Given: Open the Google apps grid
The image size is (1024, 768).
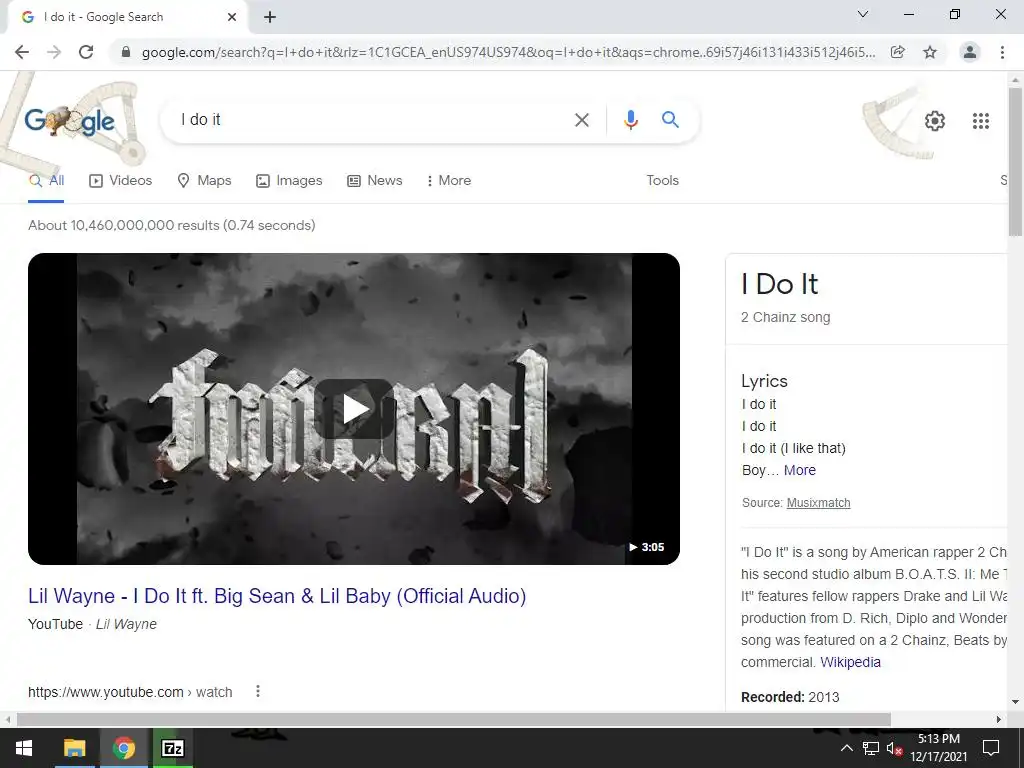Looking at the screenshot, I should pyautogui.click(x=980, y=121).
